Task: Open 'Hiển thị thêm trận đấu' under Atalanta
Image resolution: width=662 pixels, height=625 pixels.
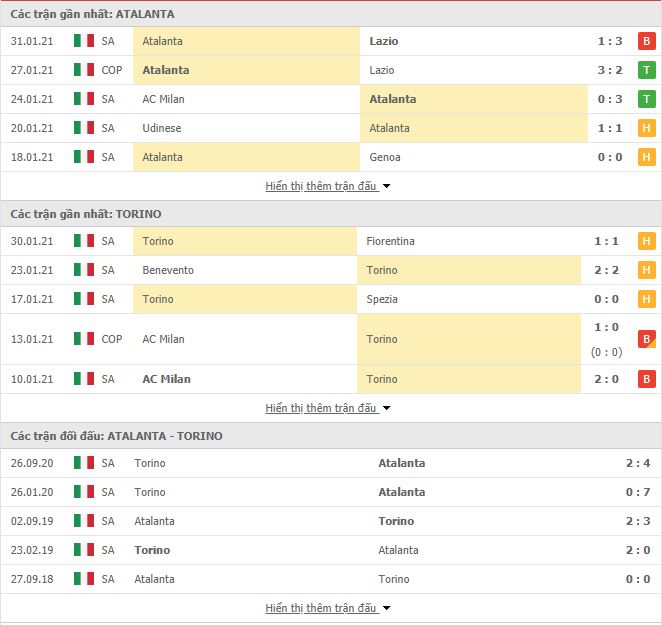Action: 320,186
